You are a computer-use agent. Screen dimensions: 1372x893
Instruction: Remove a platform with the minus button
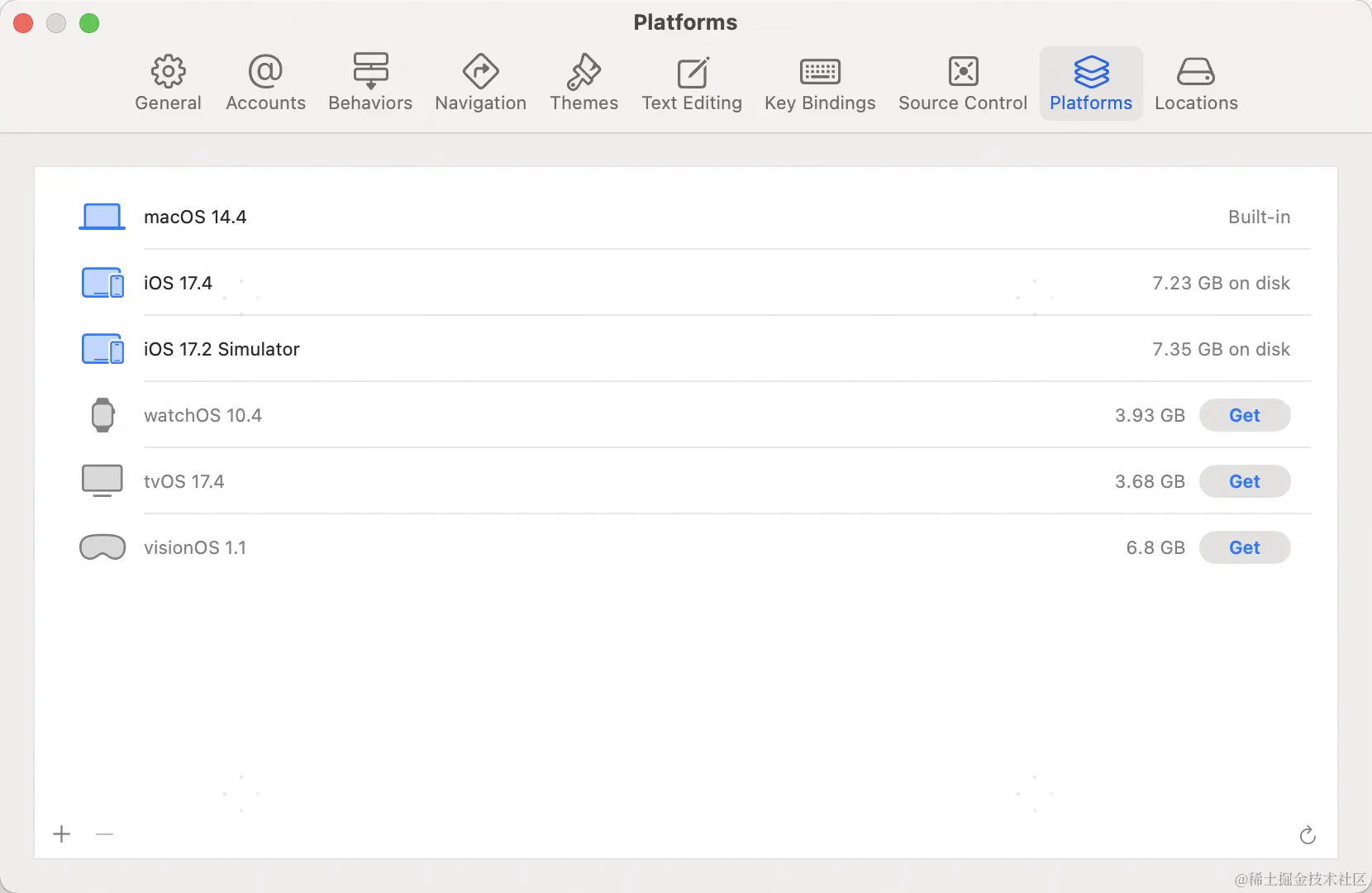coord(104,834)
